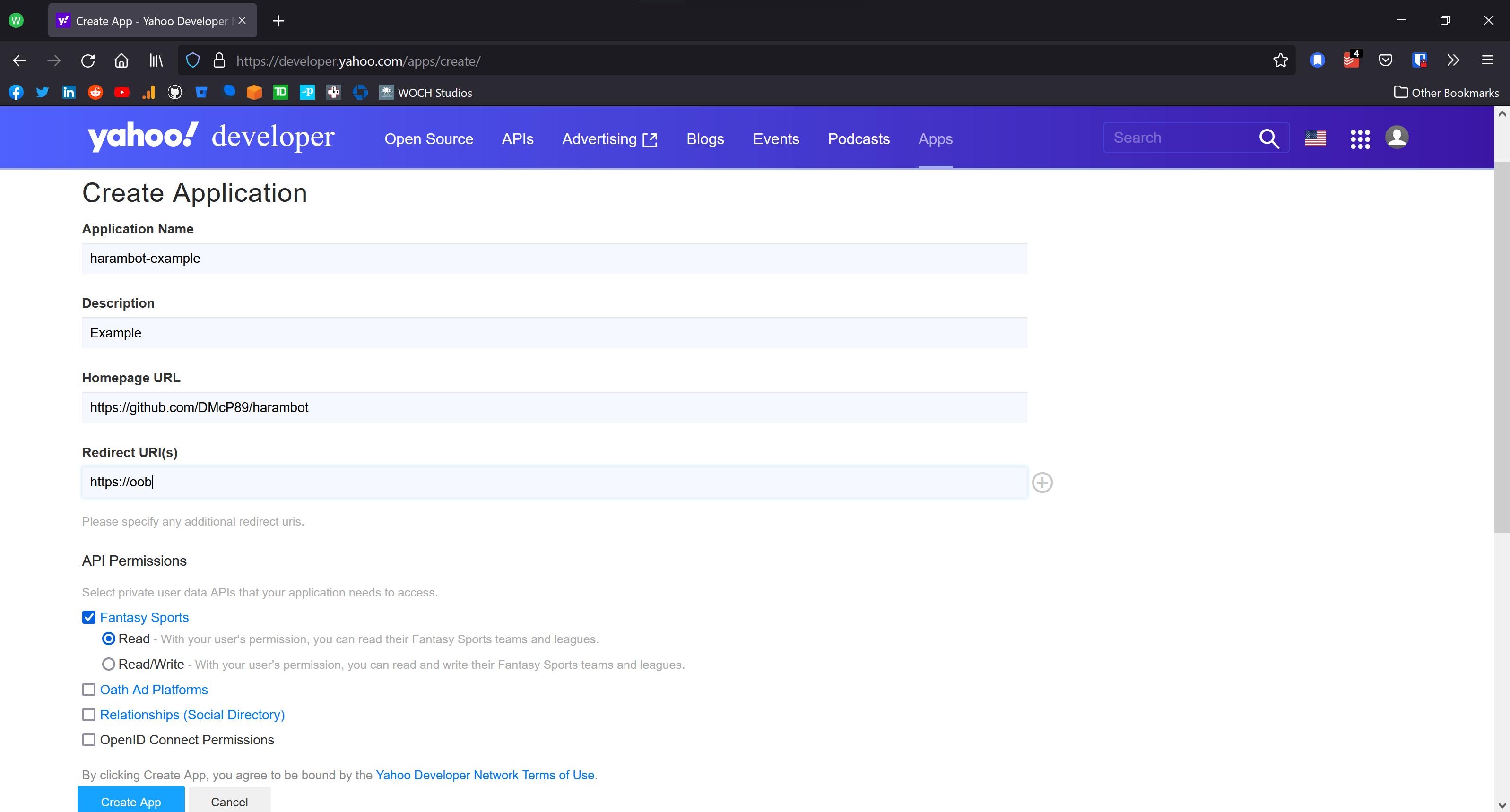Enable OpenID Connect Permissions checkbox

pos(88,740)
